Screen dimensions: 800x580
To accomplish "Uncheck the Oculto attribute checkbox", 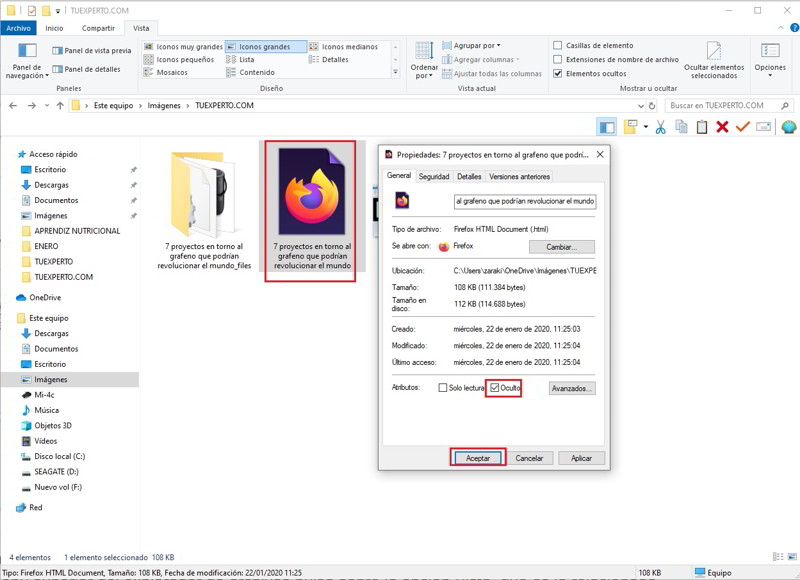I will click(495, 388).
